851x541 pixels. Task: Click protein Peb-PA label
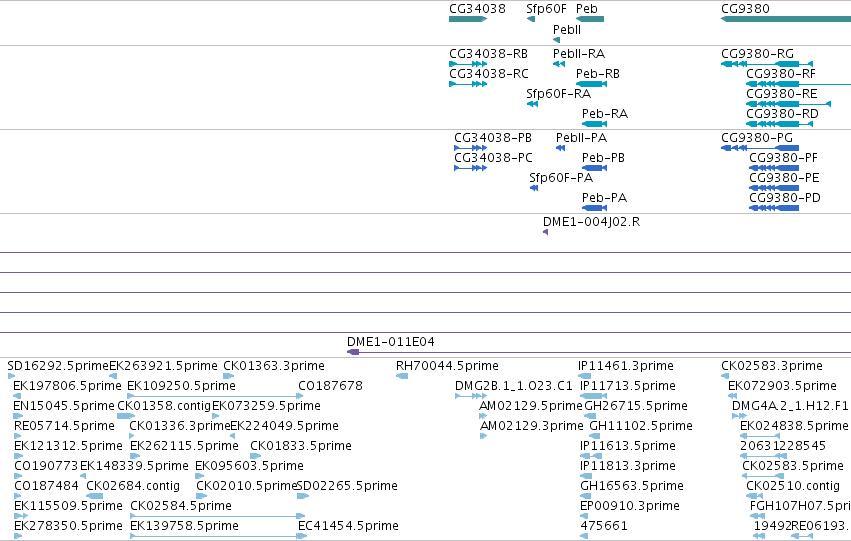click(x=604, y=198)
